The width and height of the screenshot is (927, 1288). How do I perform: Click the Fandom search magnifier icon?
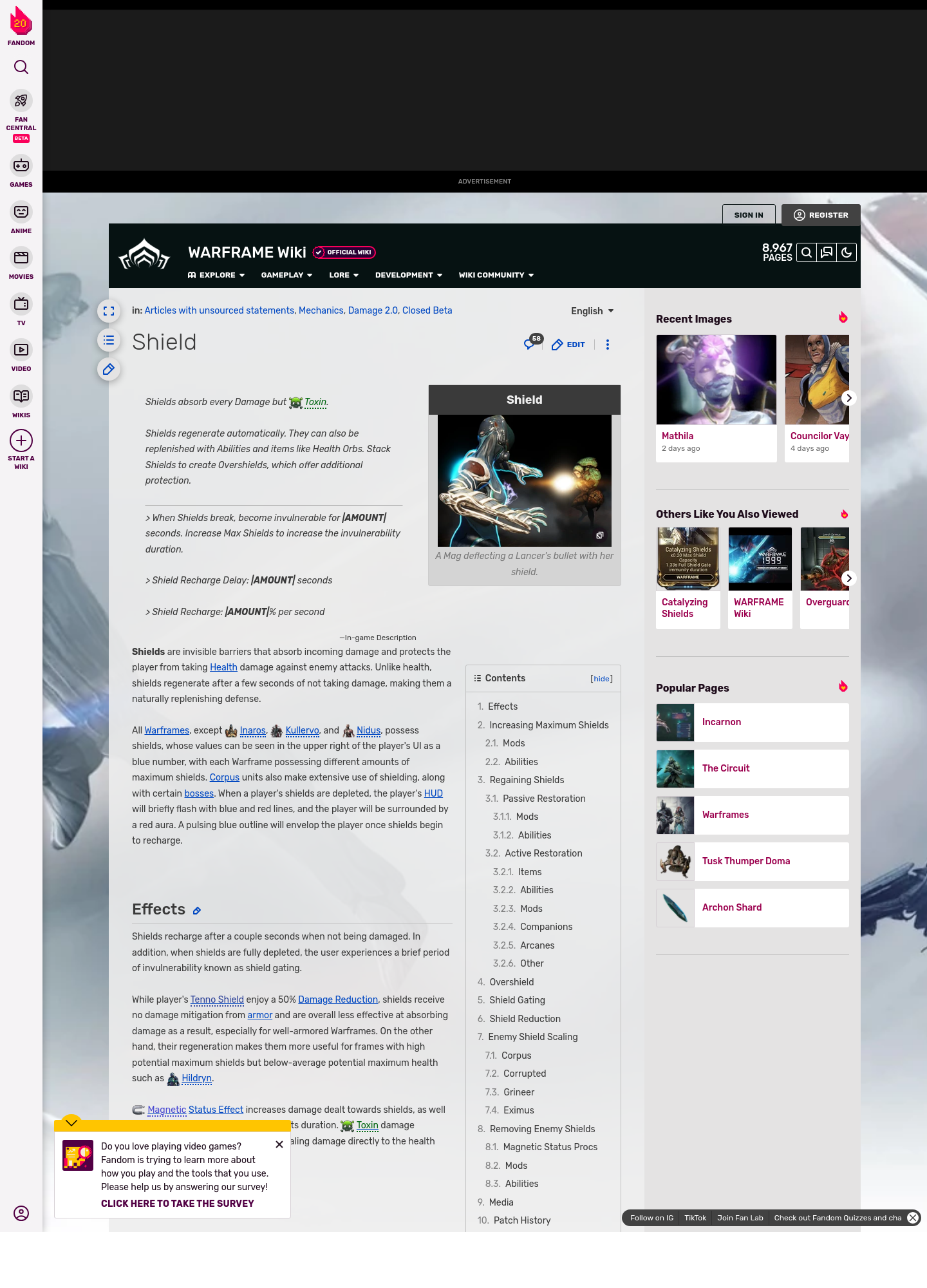click(21, 67)
